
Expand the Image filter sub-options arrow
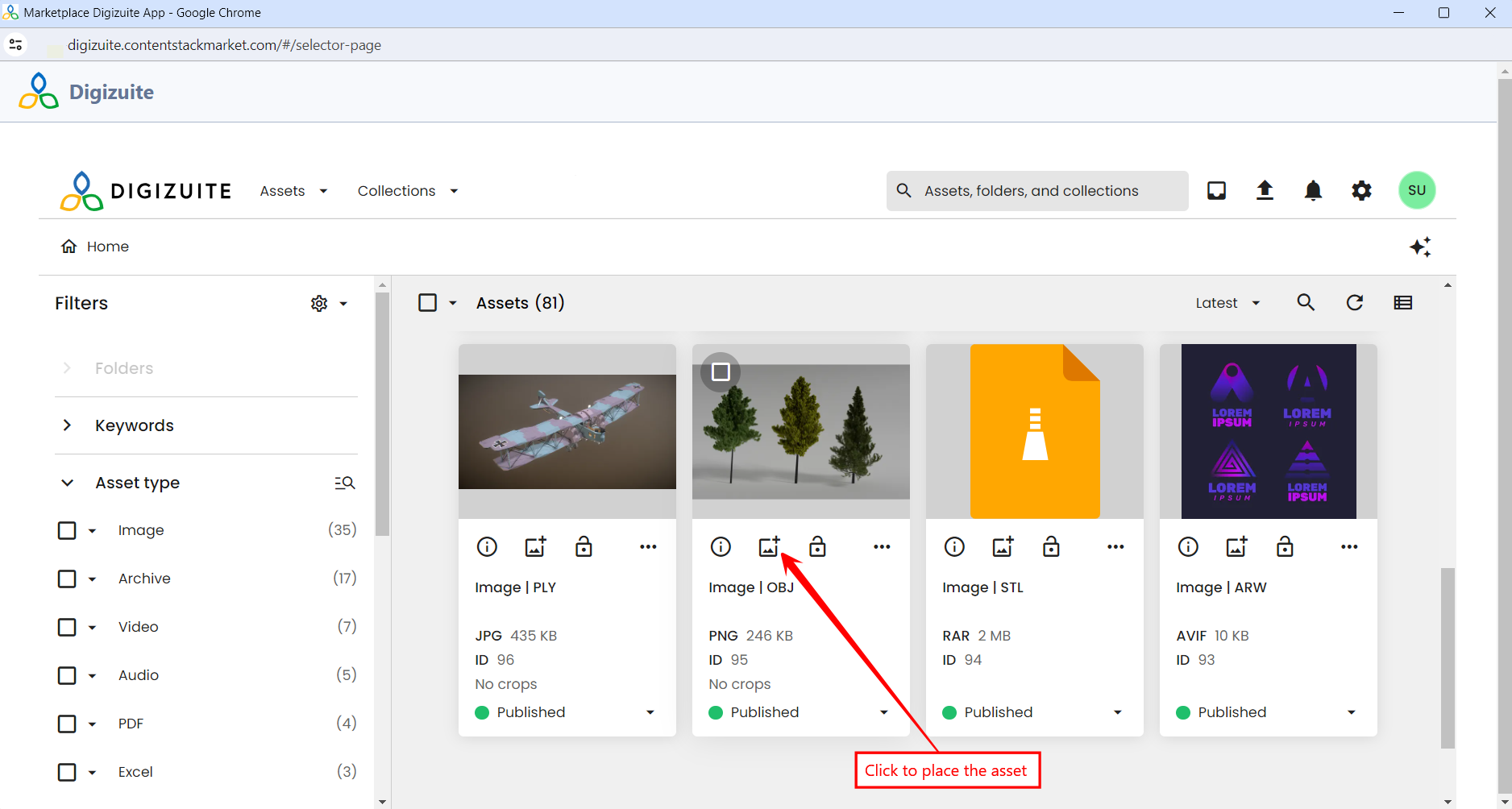click(92, 531)
